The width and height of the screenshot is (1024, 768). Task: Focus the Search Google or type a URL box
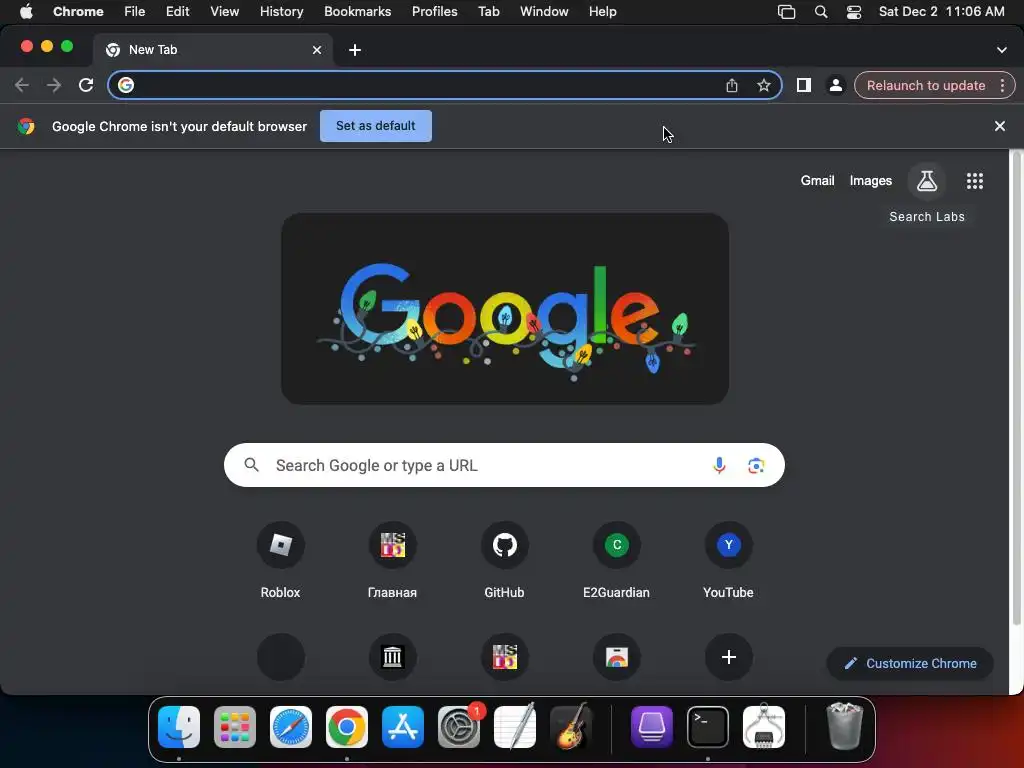coord(504,465)
